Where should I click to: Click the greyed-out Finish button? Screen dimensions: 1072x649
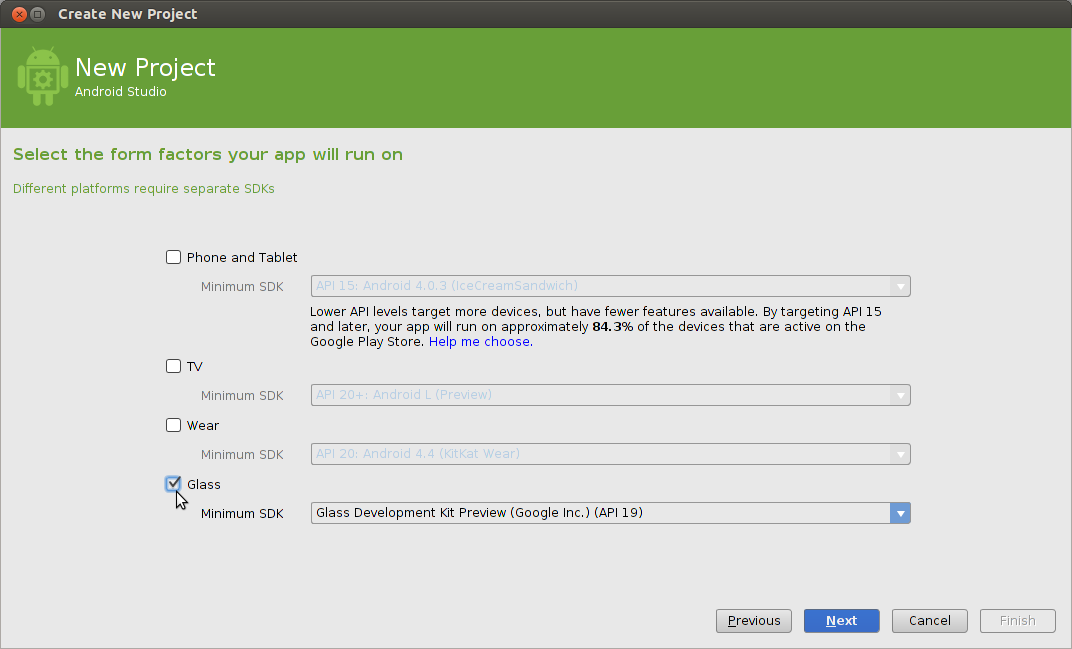pyautogui.click(x=1017, y=621)
